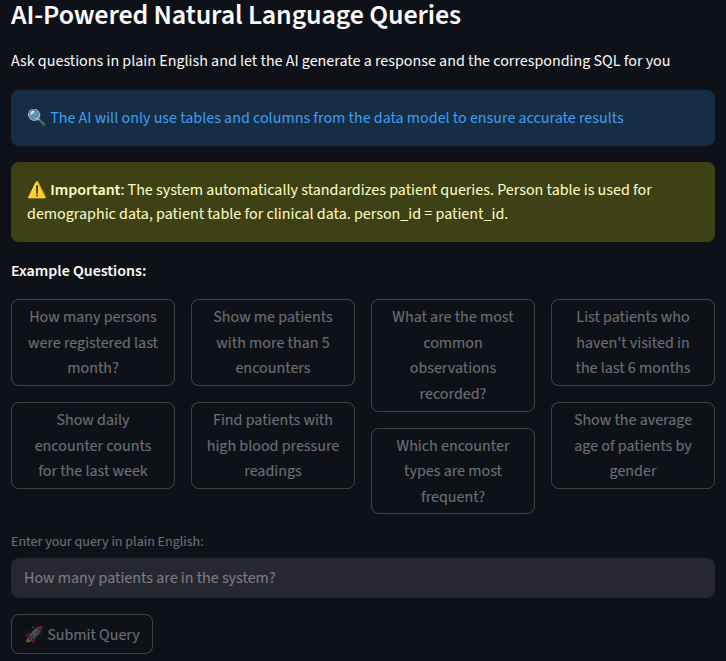Click the warning triangle icon

coord(37,189)
